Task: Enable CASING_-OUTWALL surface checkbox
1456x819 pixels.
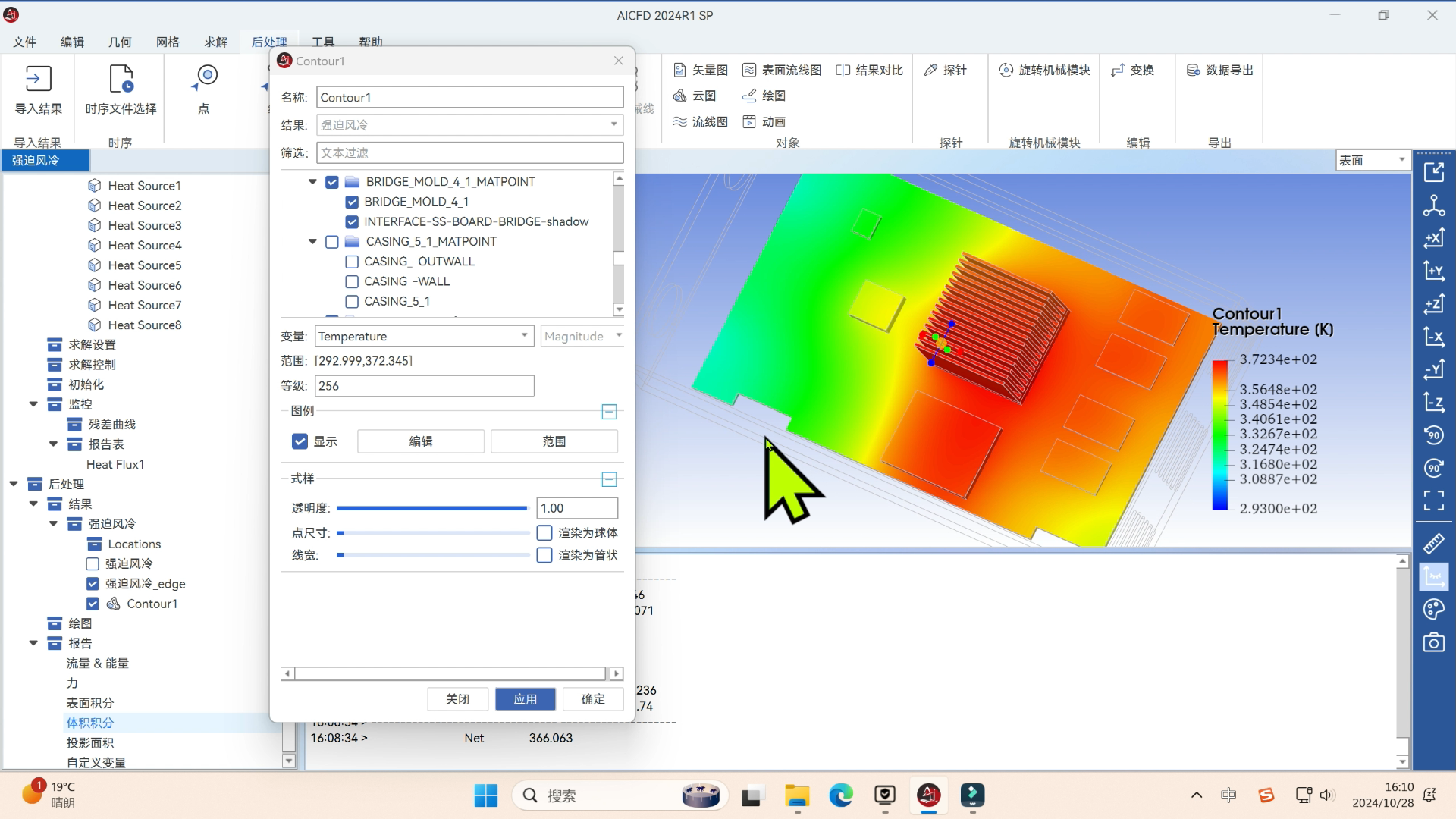Action: click(x=351, y=261)
